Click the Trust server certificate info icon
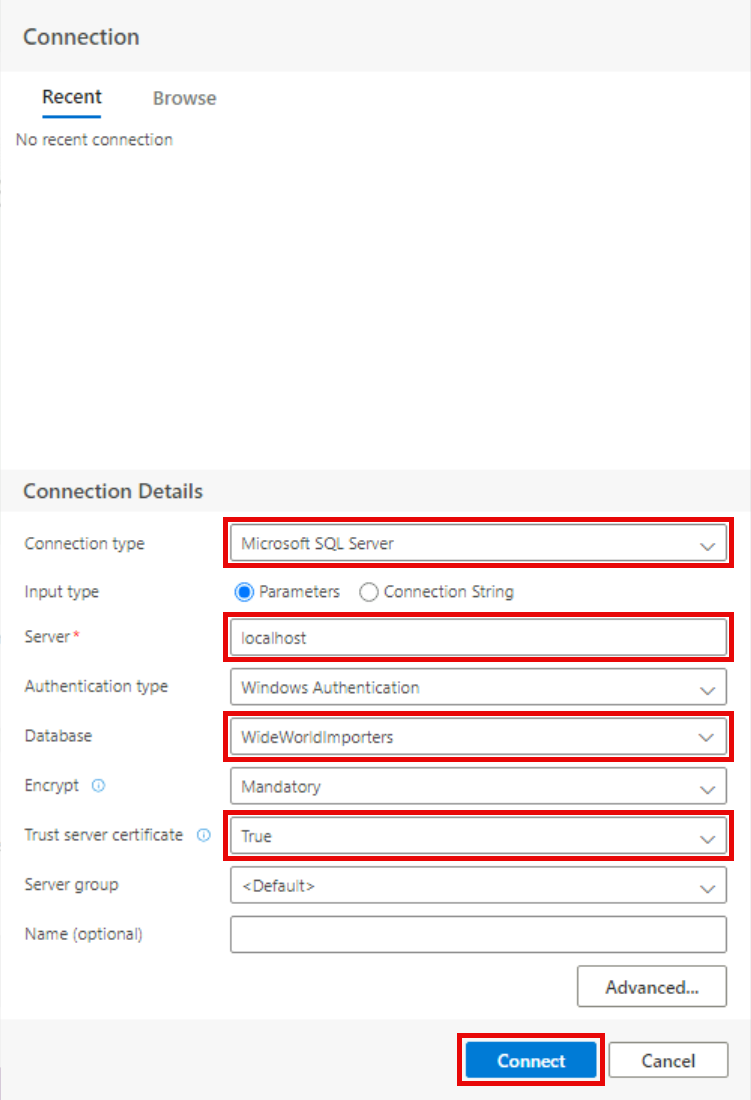The height and width of the screenshot is (1100, 751). (204, 835)
